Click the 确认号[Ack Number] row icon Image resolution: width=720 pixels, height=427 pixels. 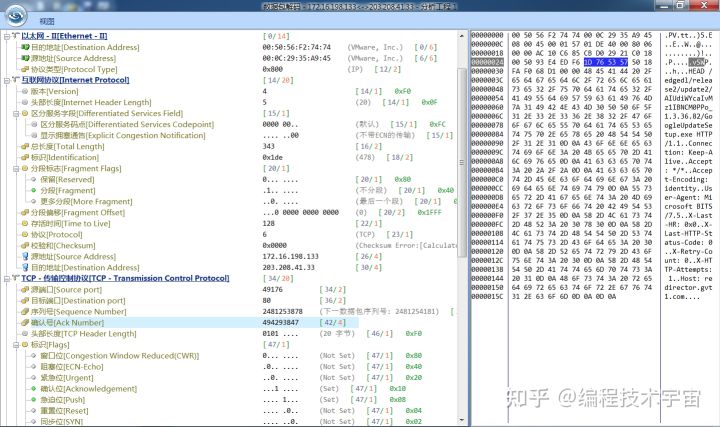(25, 323)
